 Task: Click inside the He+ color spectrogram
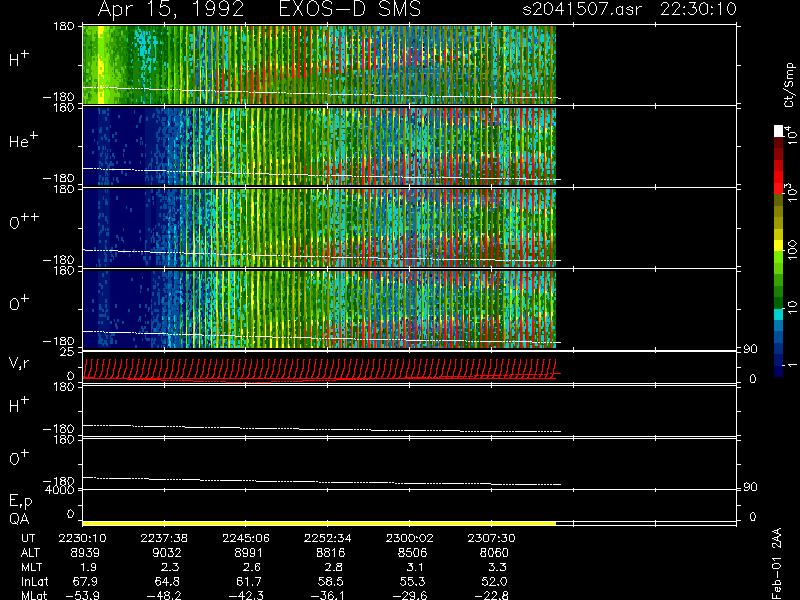click(319, 146)
